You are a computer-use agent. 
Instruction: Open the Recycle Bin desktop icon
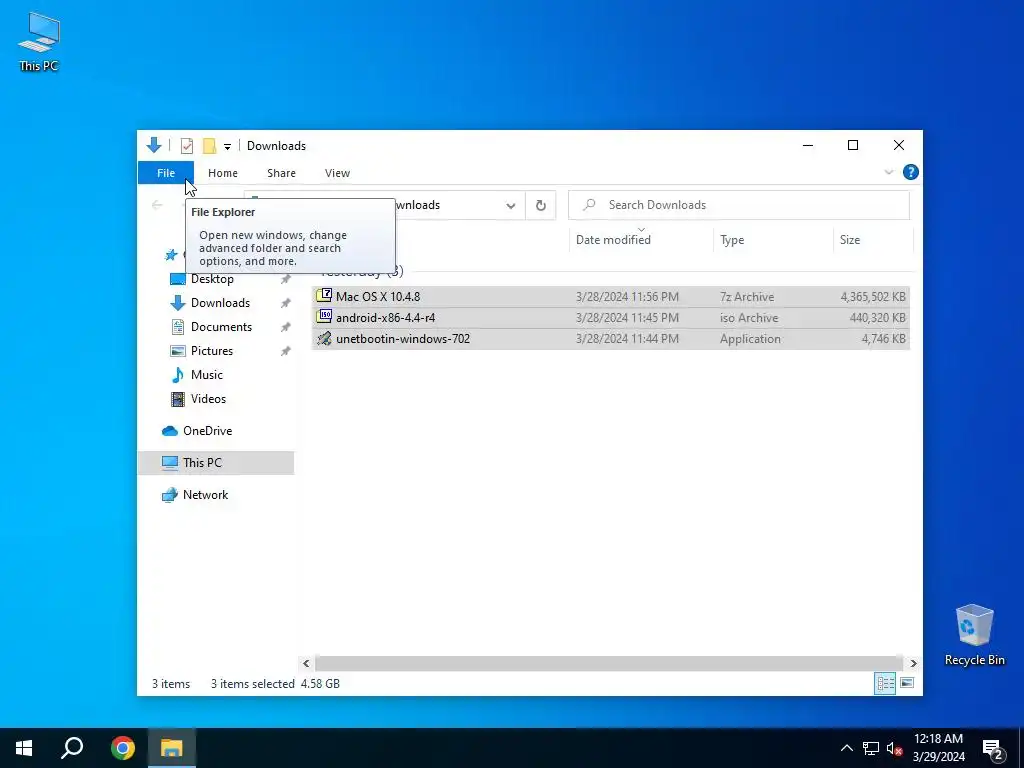click(974, 635)
